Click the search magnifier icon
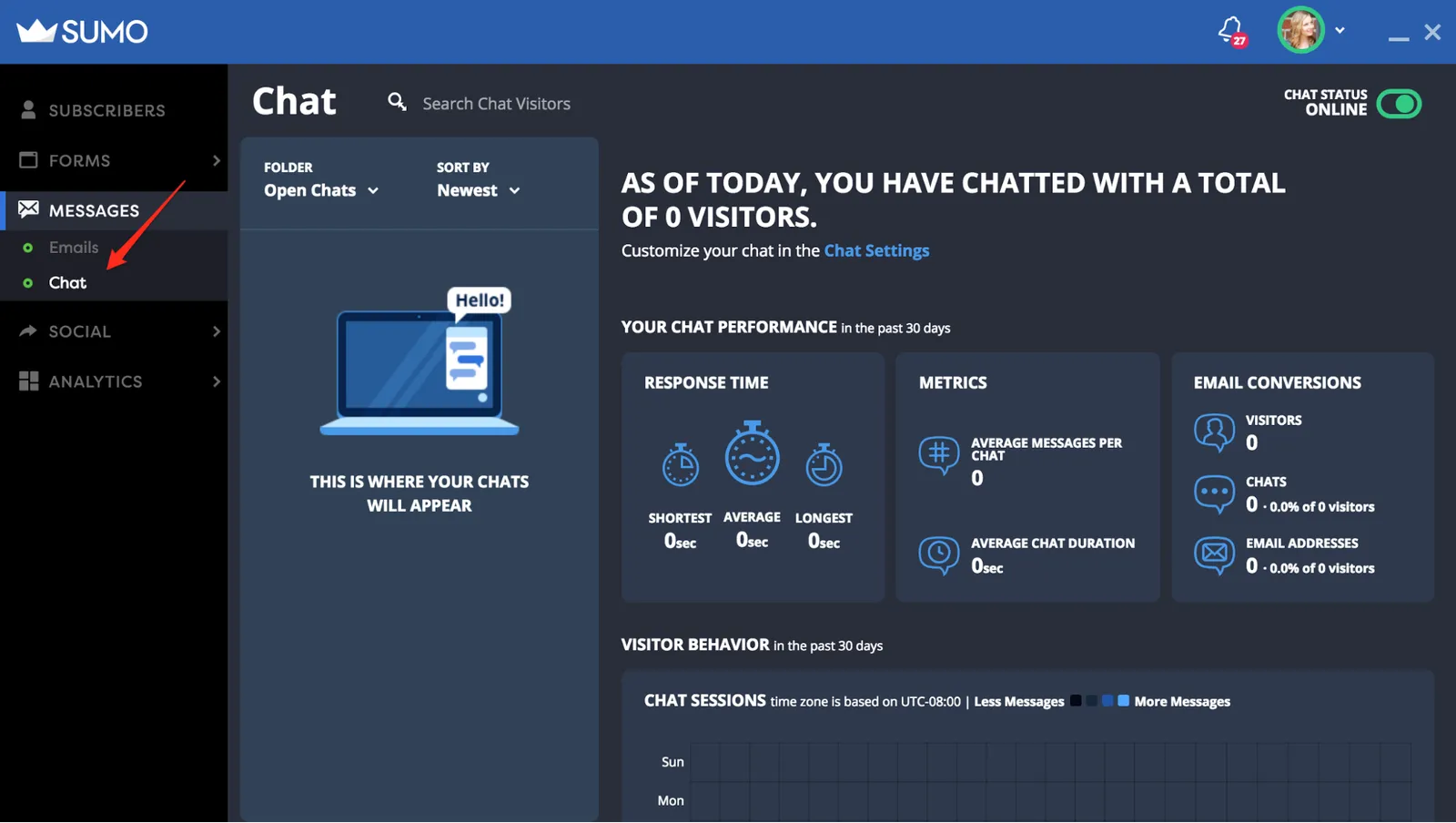Image resolution: width=1456 pixels, height=823 pixels. click(397, 102)
